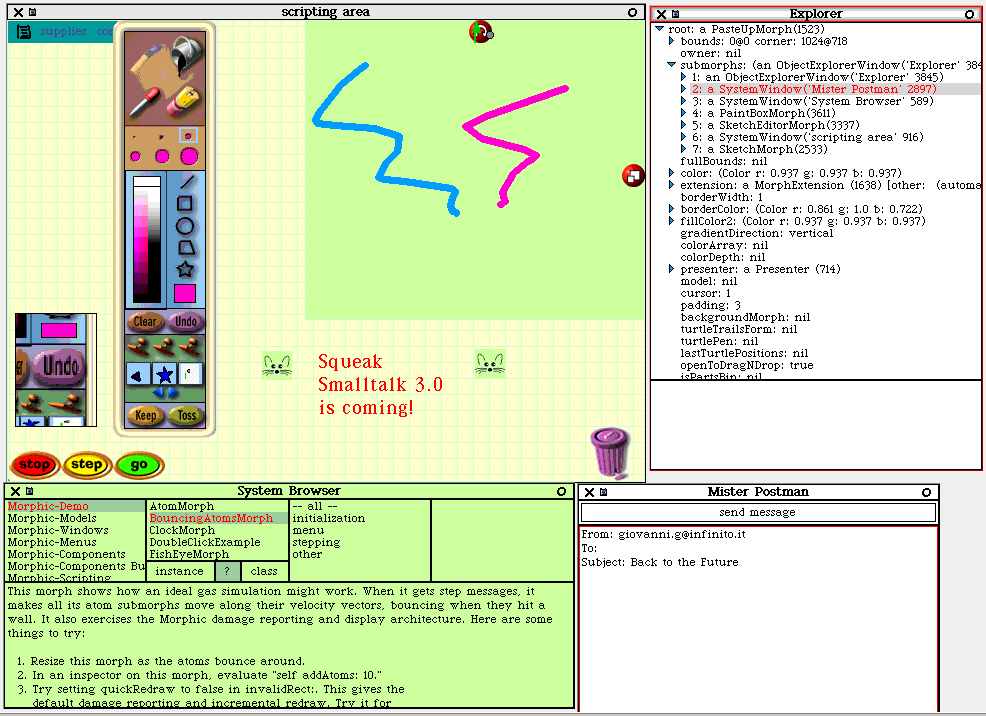Click the yellow step button
The image size is (986, 716).
pos(87,465)
